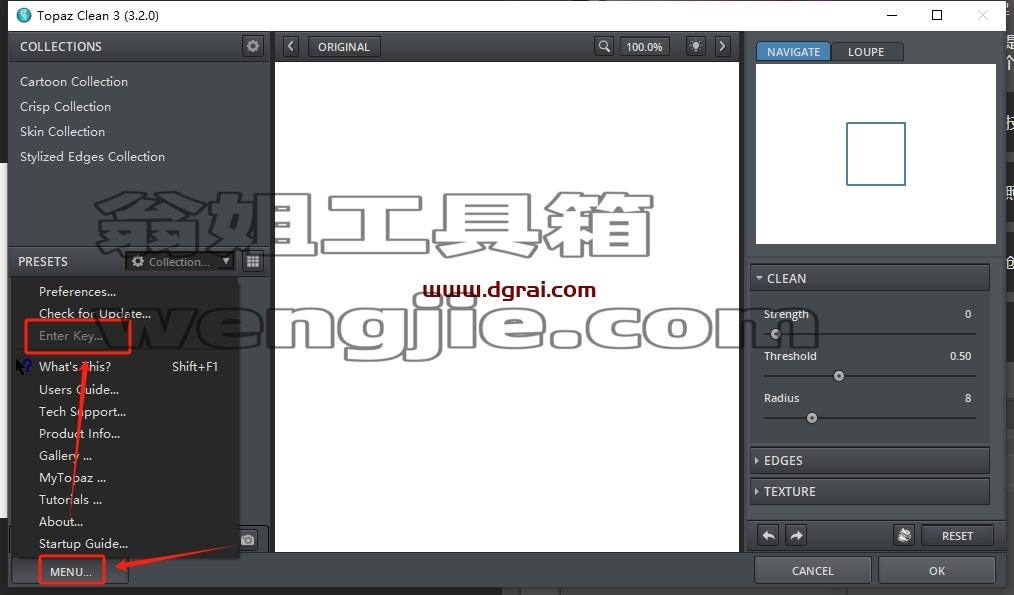Collapse the CLEAN section
The width and height of the screenshot is (1014, 595).
(870, 279)
